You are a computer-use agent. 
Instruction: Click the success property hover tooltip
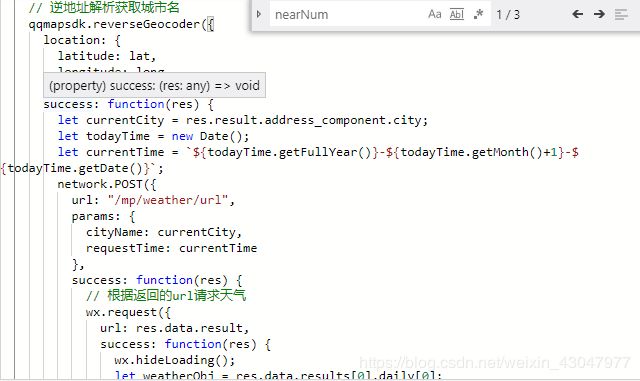(x=154, y=85)
